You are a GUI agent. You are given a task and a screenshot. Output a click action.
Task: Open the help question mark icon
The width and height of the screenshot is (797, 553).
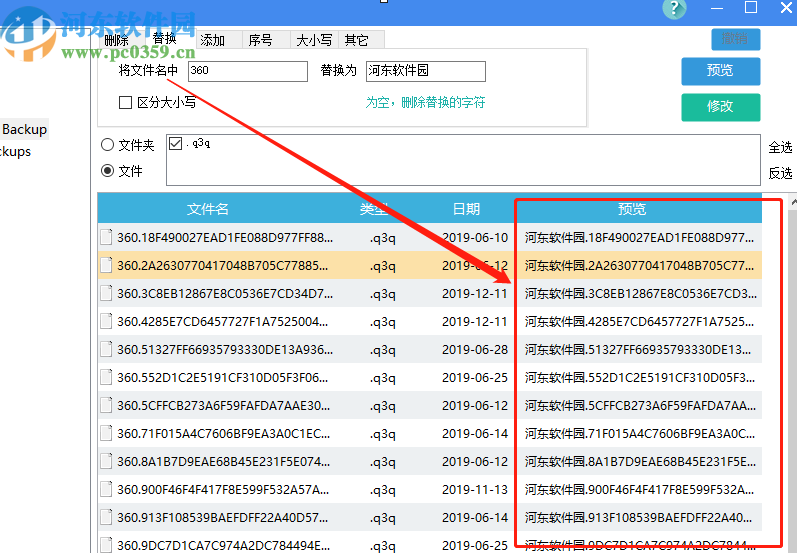674,8
